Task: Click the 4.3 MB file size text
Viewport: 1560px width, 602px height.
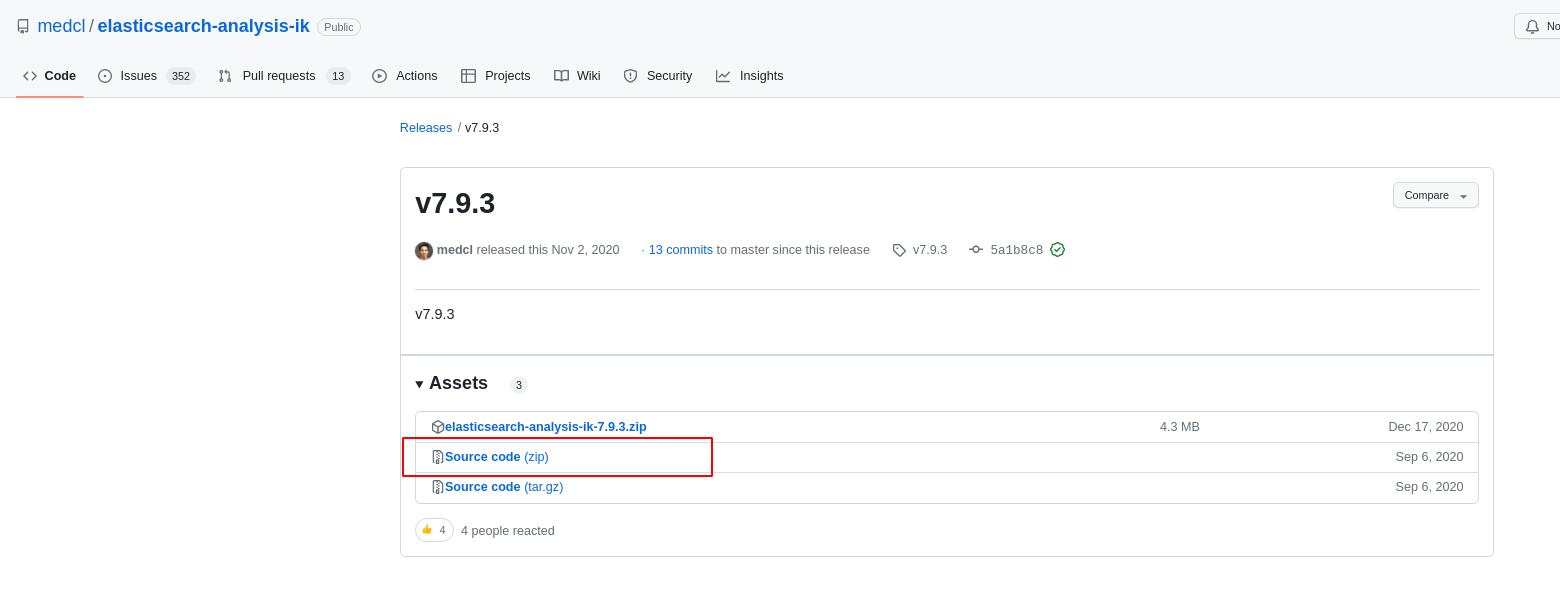Action: point(1180,427)
